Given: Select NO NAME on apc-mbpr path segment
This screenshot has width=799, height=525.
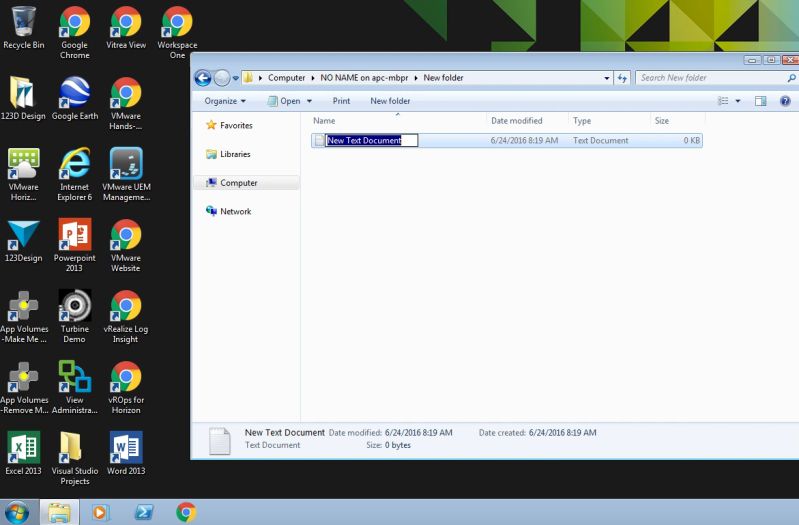Looking at the screenshot, I should pos(364,78).
